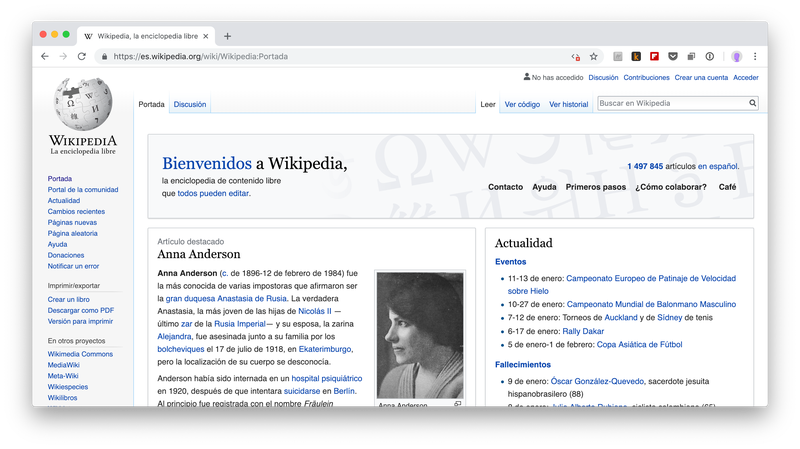Open the Ver historial tab
Image resolution: width=800 pixels, height=449 pixels.
pyautogui.click(x=568, y=104)
